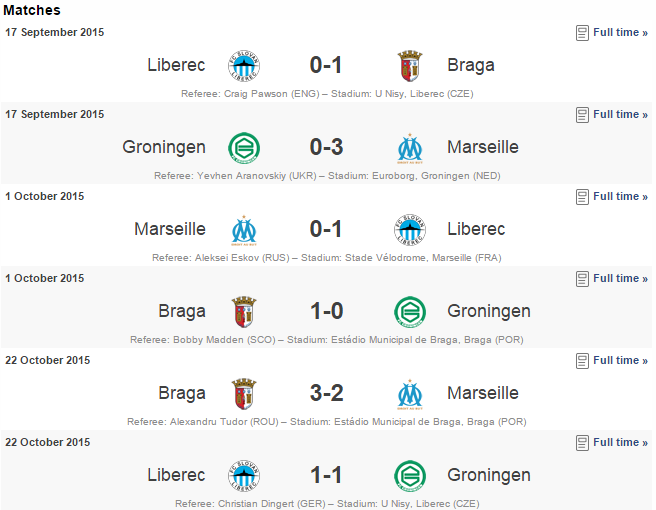Click report icon for Braga 3-2 Marseille match

point(582,361)
